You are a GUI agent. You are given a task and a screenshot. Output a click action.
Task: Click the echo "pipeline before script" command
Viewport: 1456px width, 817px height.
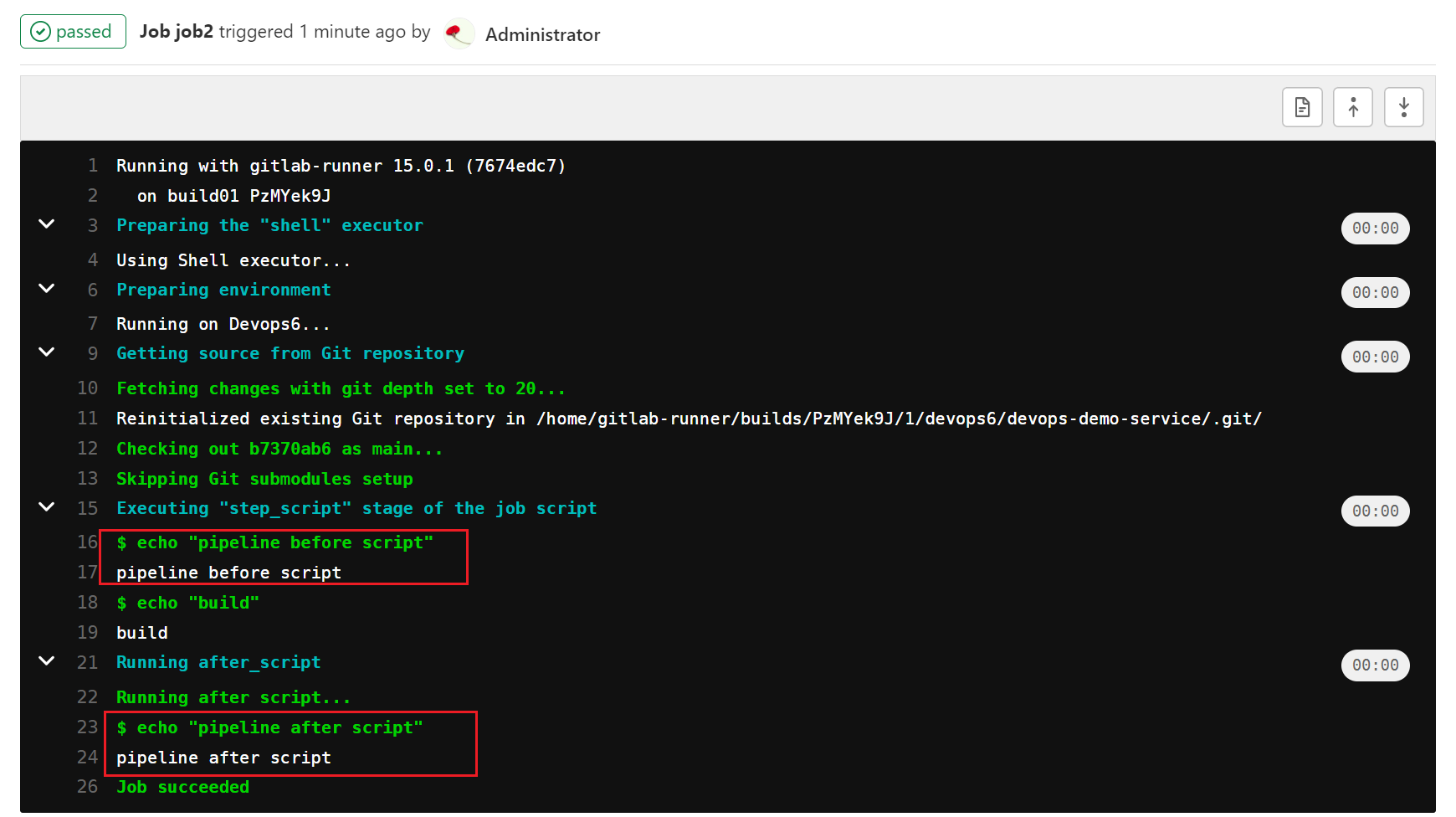pyautogui.click(x=274, y=542)
